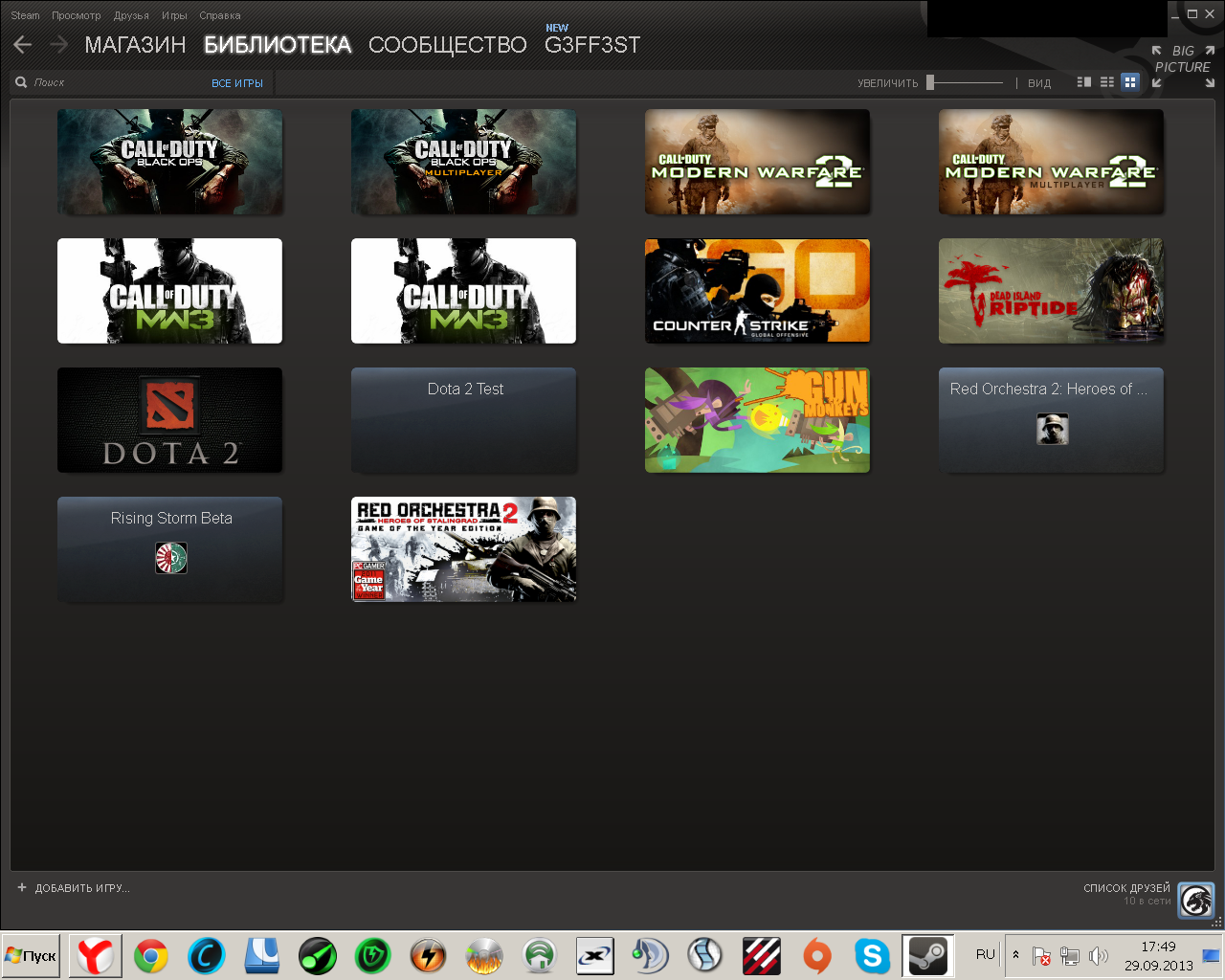
Task: Switch to list view layout icon
Action: 1107,82
